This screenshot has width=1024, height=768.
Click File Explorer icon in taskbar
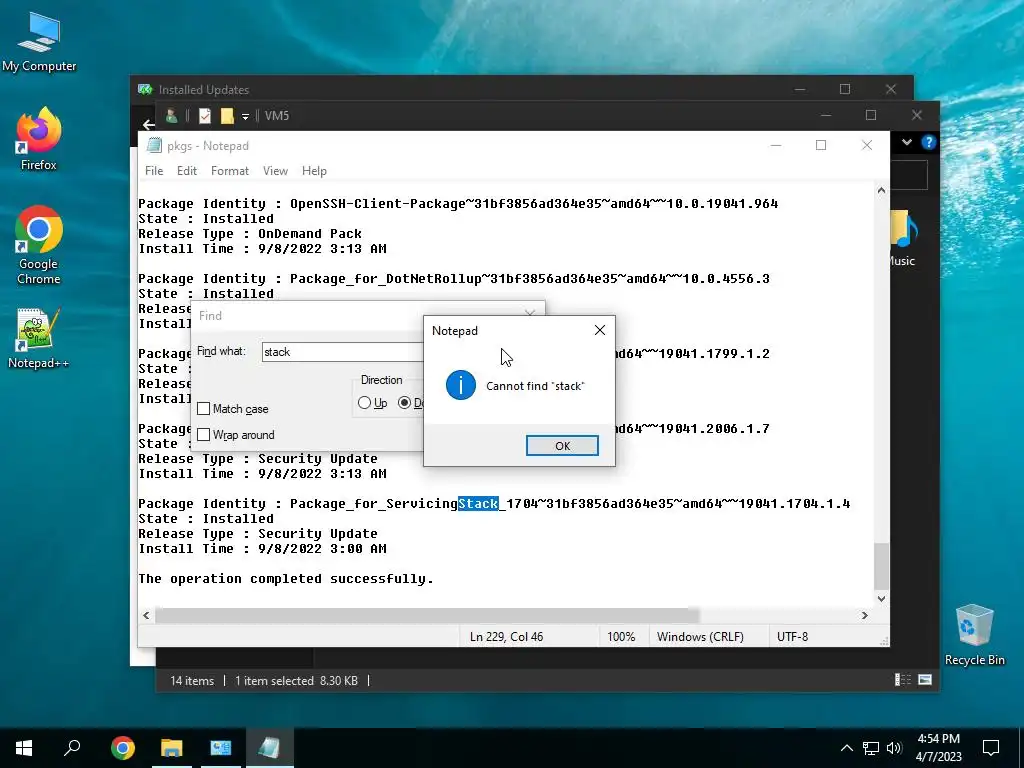coord(172,748)
